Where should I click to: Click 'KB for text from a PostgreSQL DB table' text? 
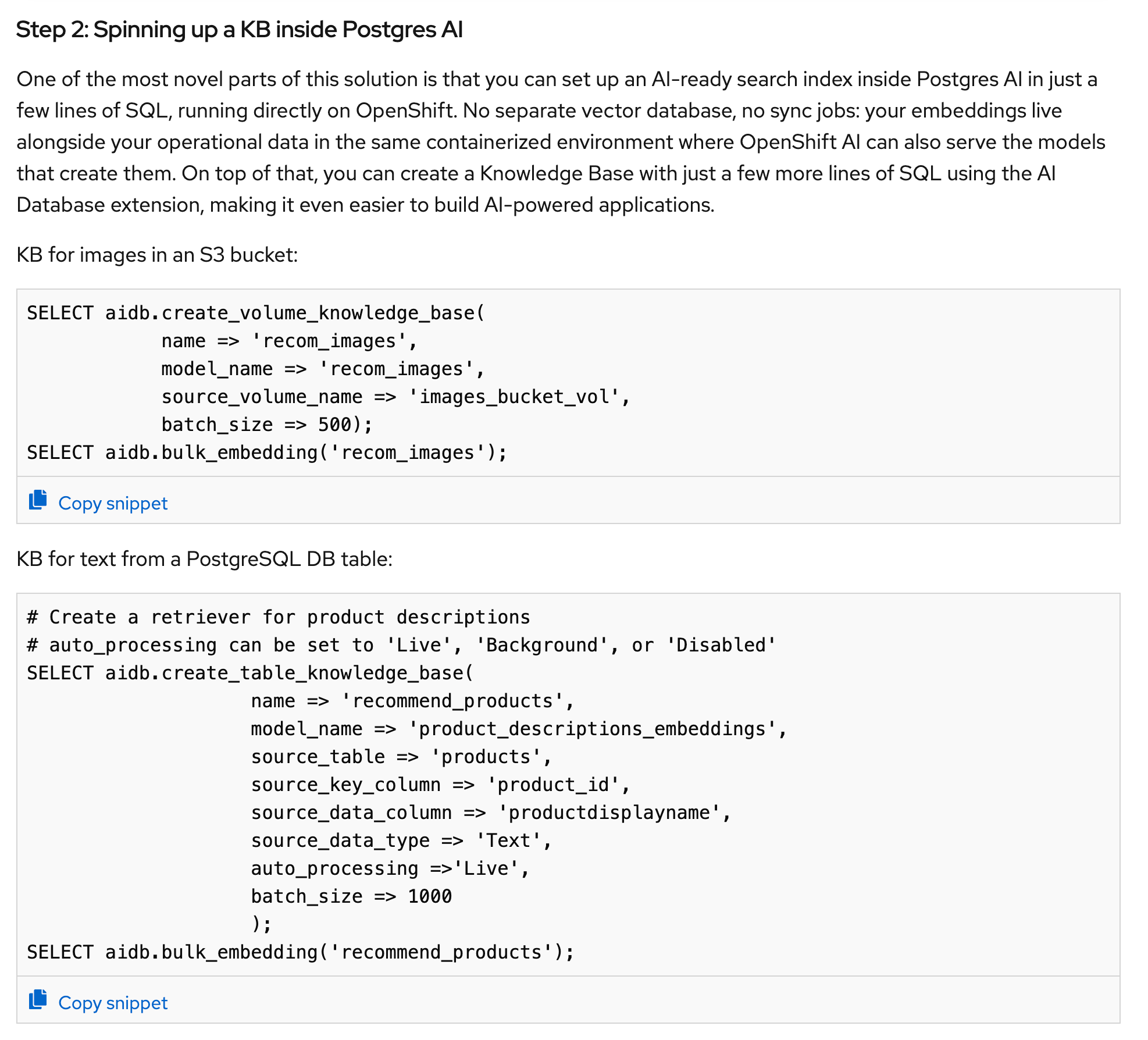205,559
